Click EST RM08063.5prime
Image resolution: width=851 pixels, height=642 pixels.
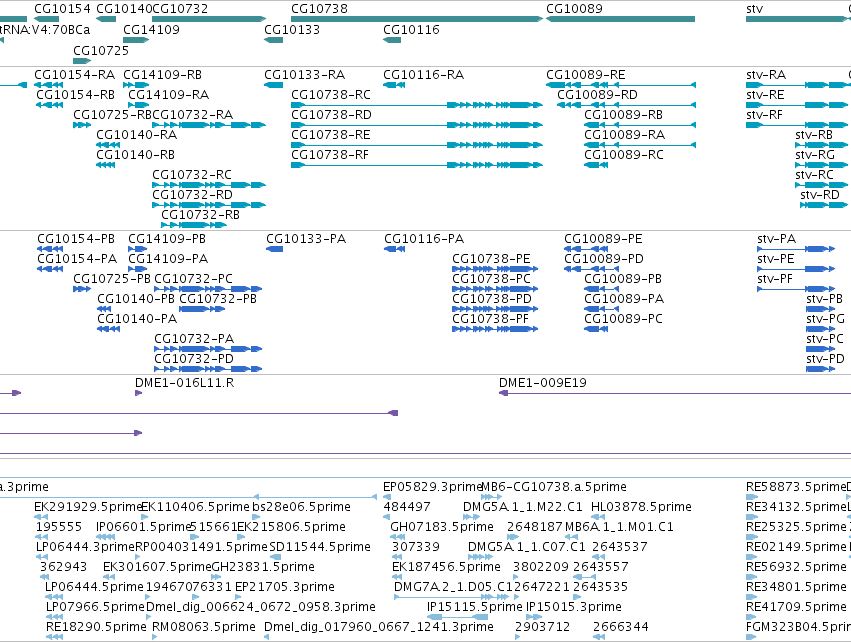(x=204, y=627)
